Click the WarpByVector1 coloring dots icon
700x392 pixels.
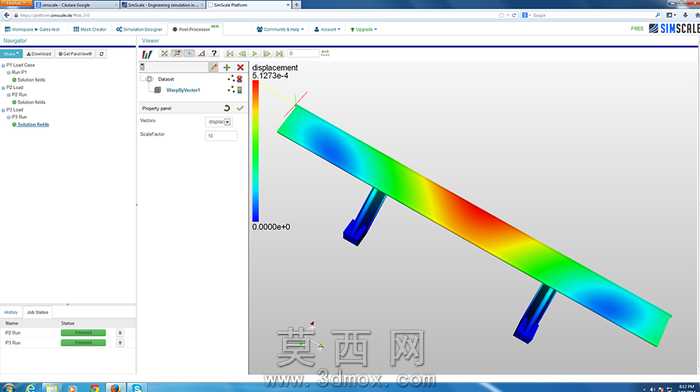231,90
